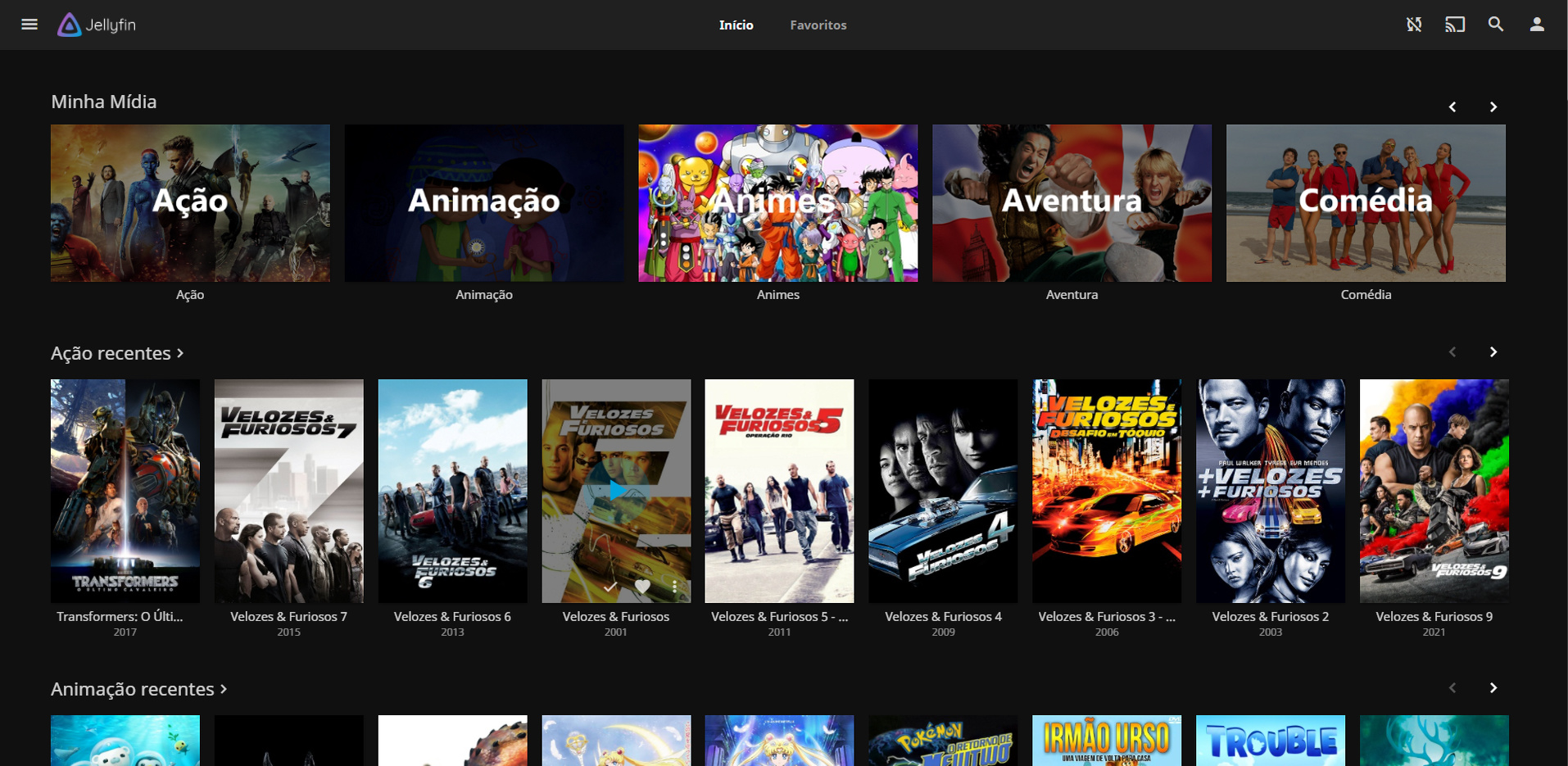Open the Ação library card image
This screenshot has width=1568, height=766.
tap(190, 203)
